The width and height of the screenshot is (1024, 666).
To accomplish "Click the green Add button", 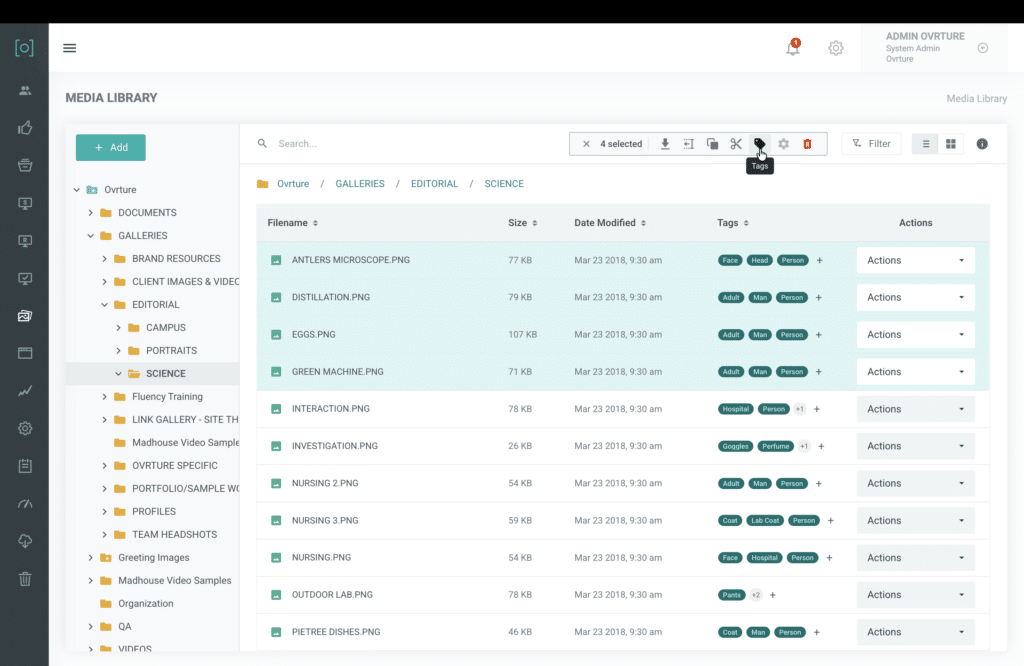I will 110,147.
